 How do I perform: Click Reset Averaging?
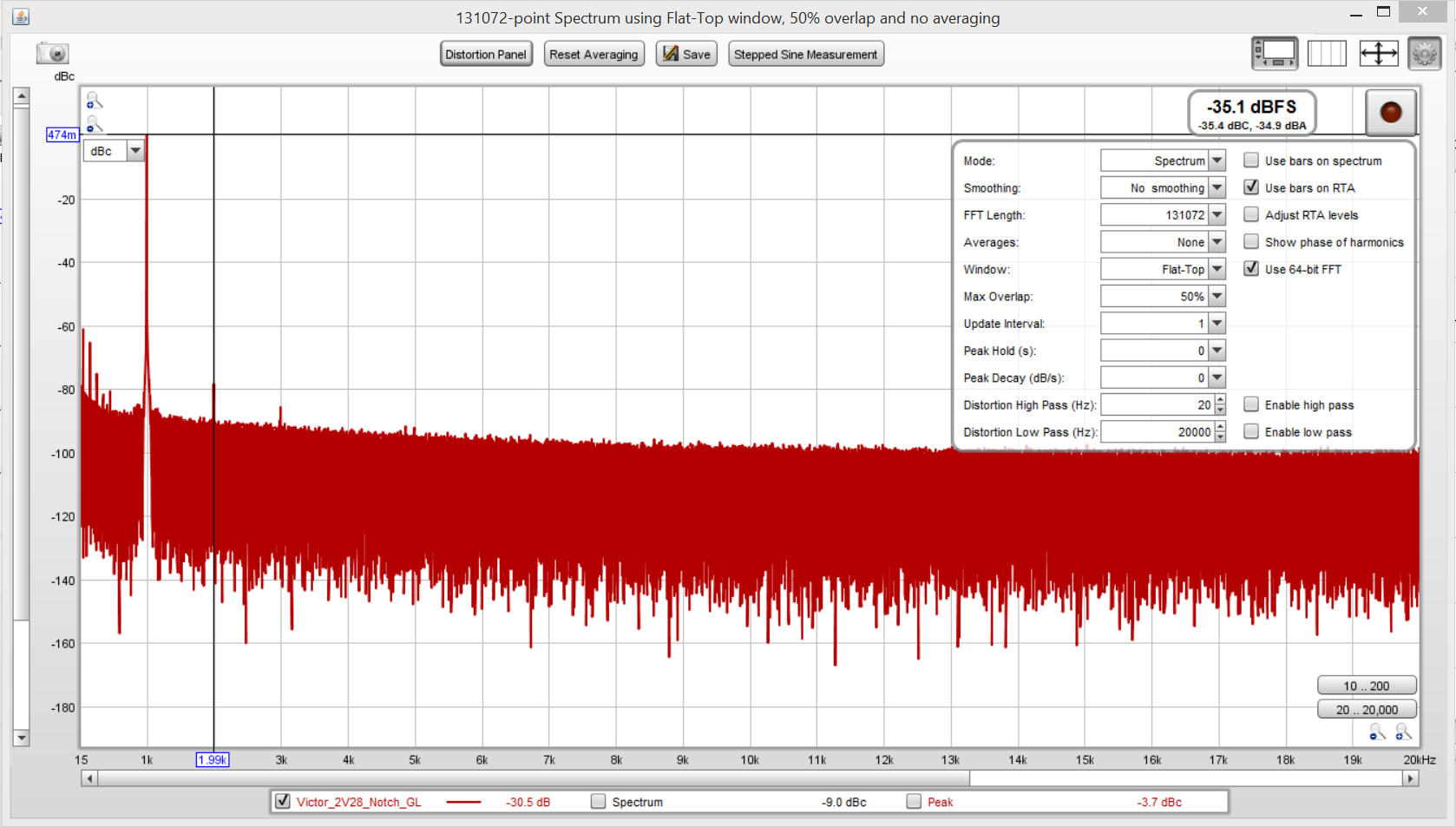(x=594, y=54)
